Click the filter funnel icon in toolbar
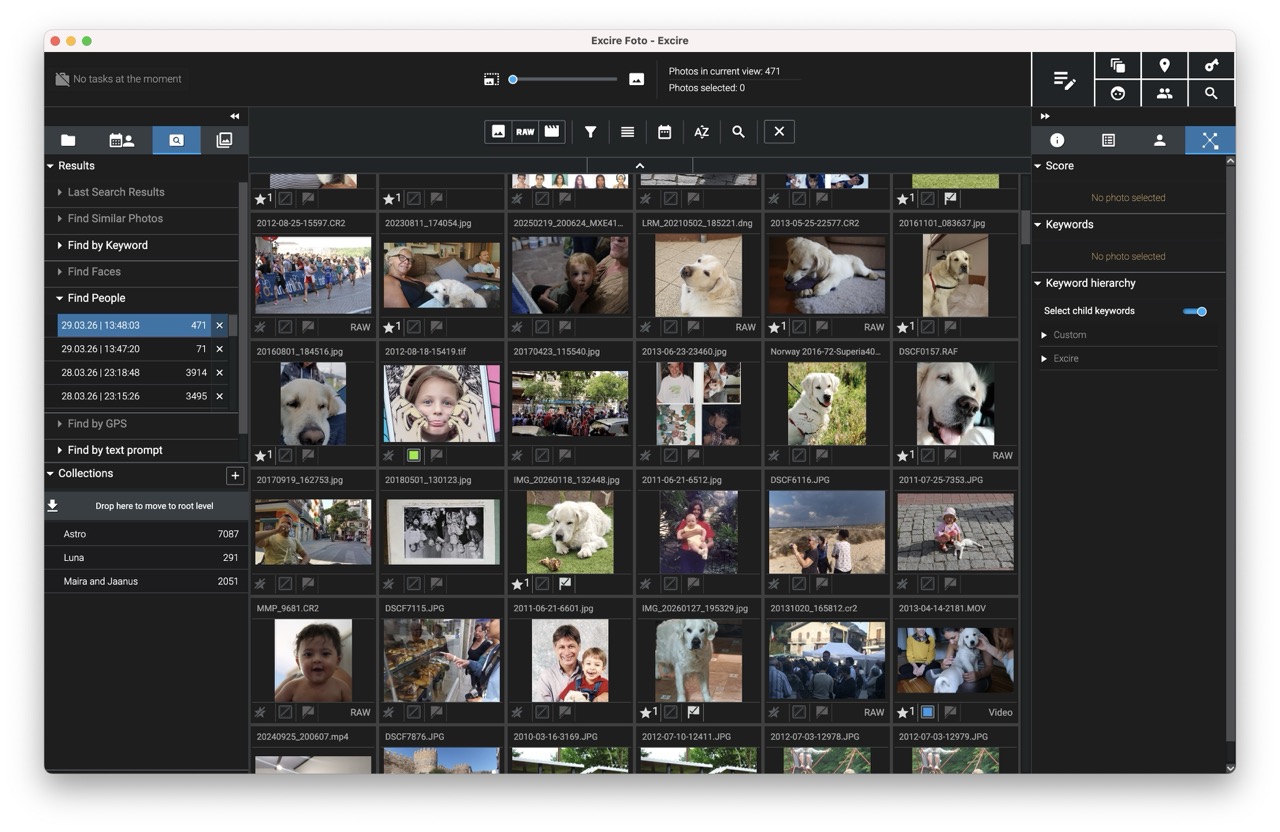Image resolution: width=1280 pixels, height=832 pixels. tap(591, 132)
